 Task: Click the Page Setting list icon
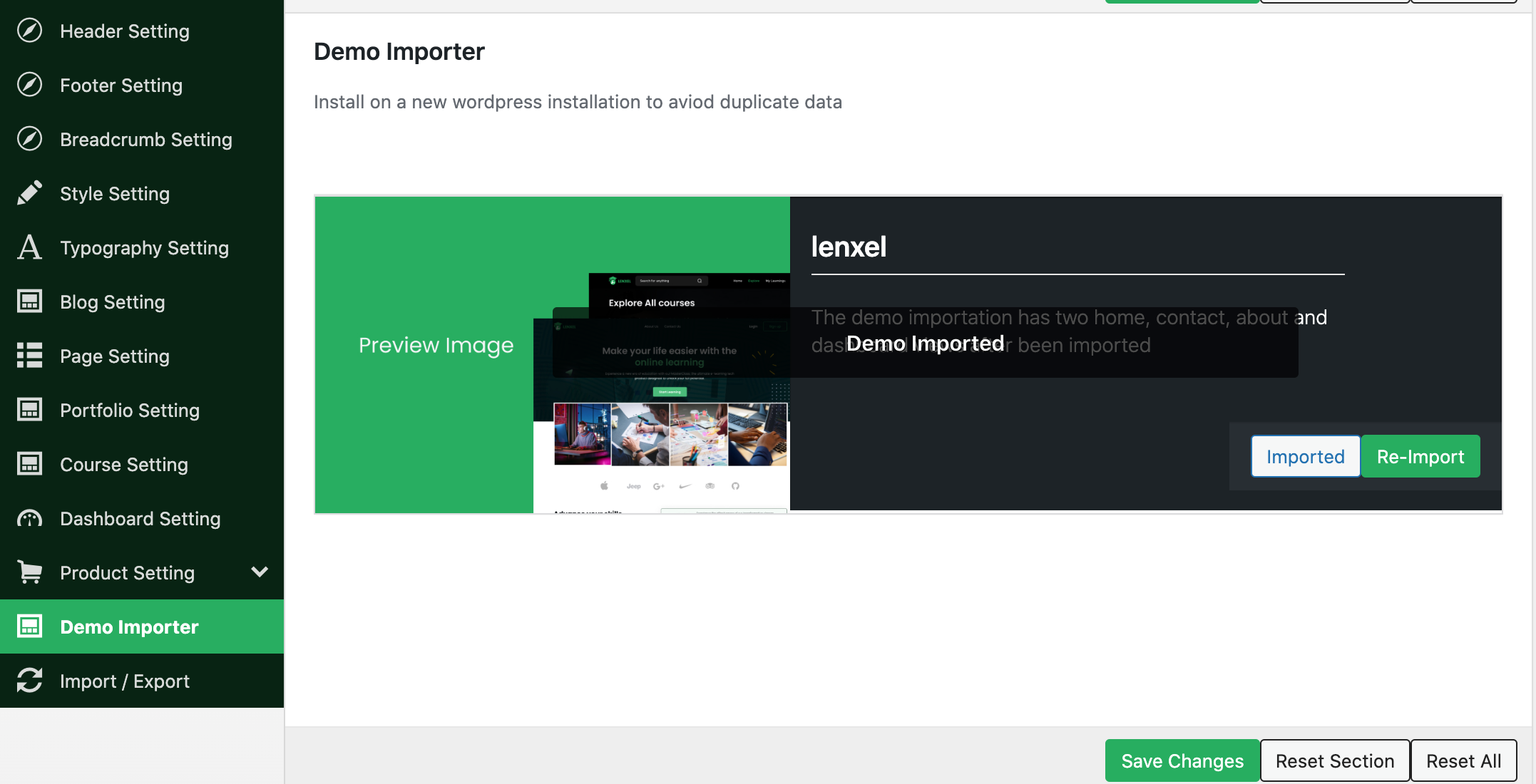pyautogui.click(x=29, y=356)
